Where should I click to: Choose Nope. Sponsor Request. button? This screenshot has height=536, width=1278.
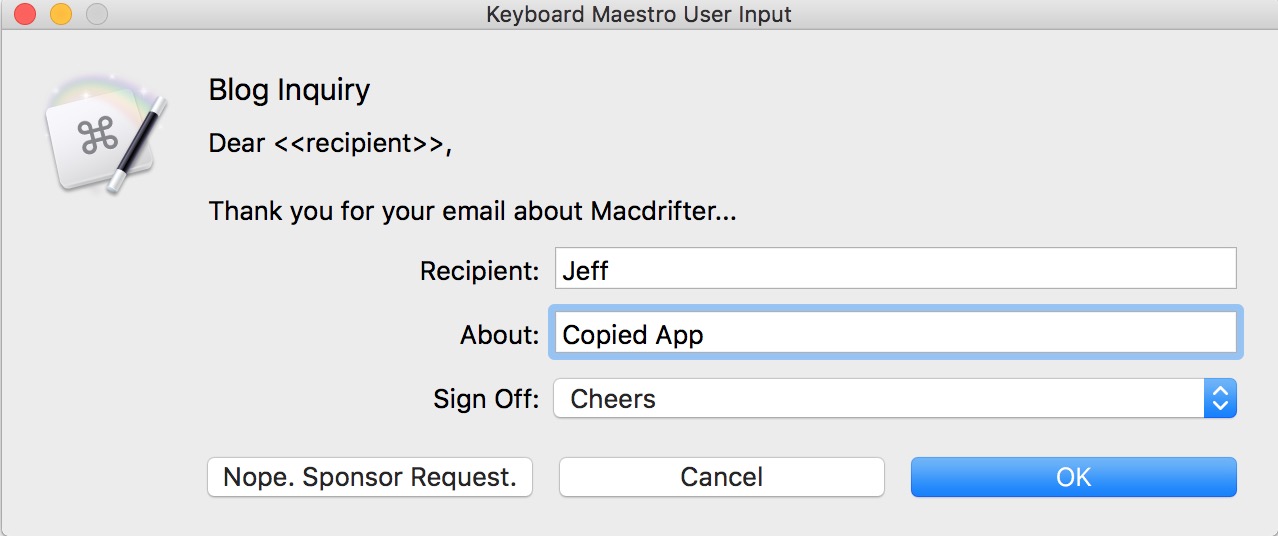click(370, 477)
